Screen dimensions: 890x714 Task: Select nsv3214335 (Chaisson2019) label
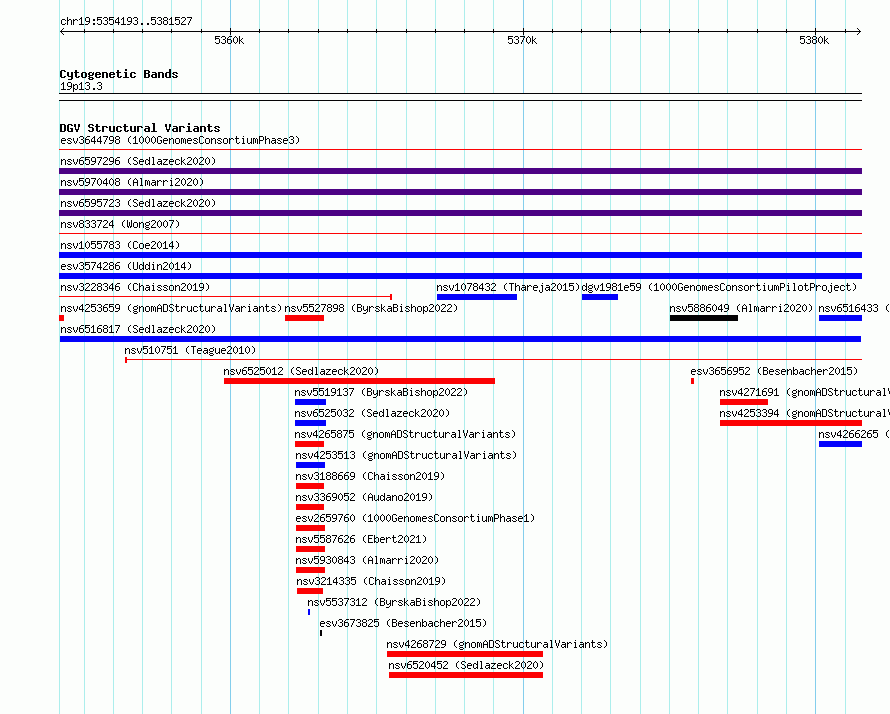coord(371,581)
